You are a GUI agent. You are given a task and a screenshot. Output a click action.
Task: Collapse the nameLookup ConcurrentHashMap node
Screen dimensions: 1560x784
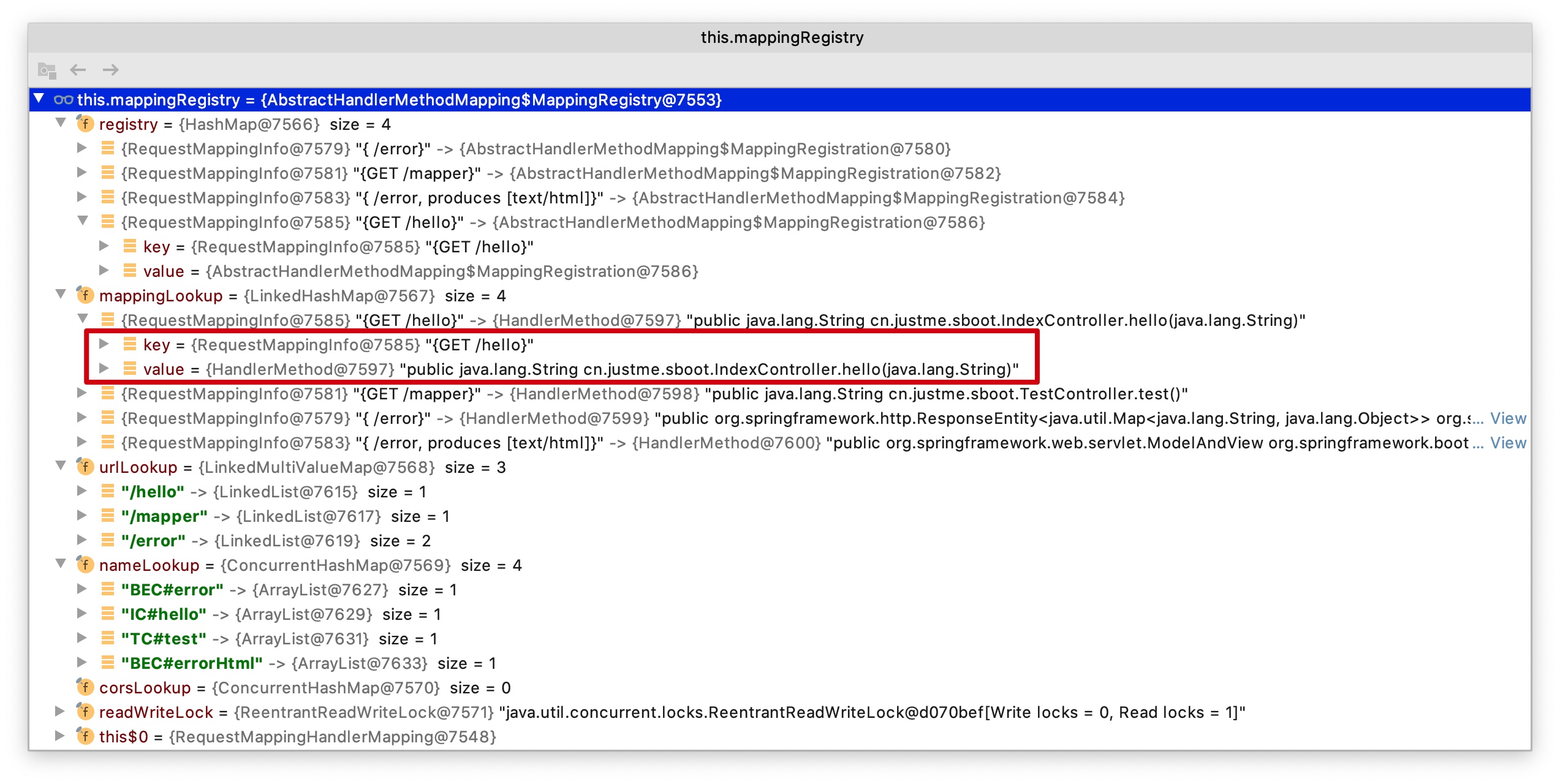coord(61,564)
